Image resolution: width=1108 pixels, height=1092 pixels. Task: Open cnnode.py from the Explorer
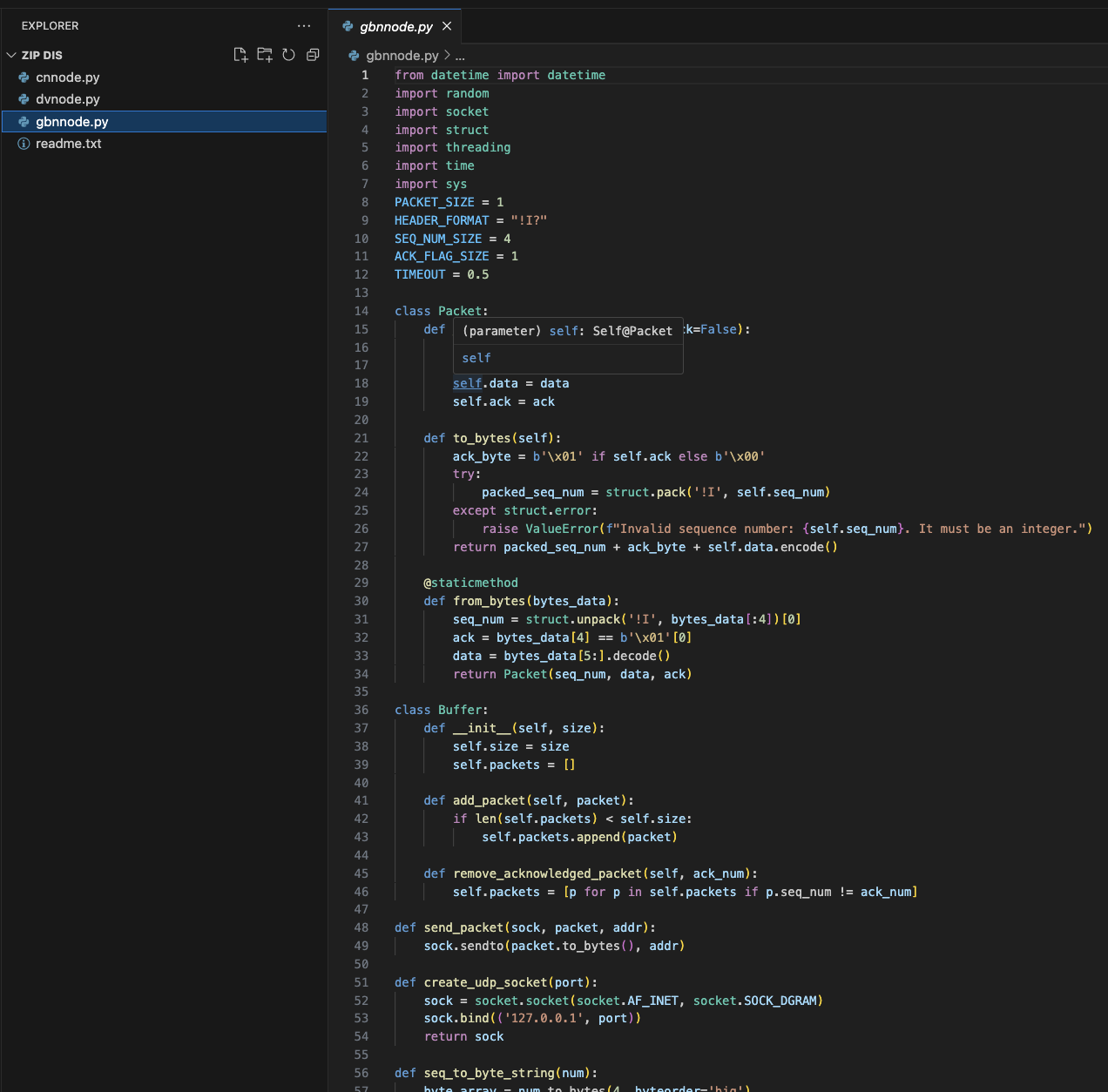click(x=67, y=78)
